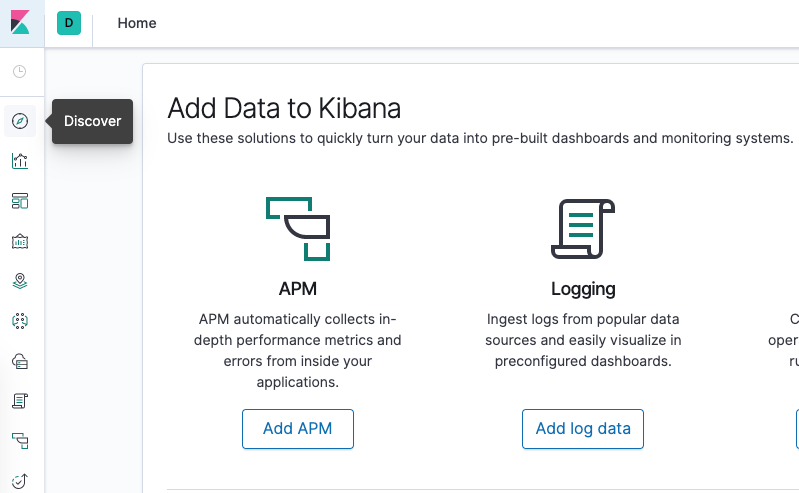Click the Logging scroll illustration
Image resolution: width=799 pixels, height=493 pixels.
click(583, 229)
